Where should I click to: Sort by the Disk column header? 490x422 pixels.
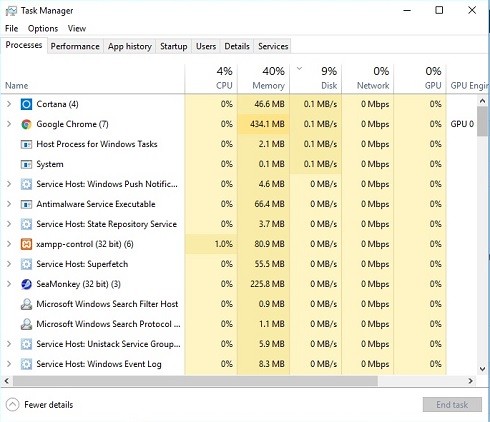[x=316, y=79]
